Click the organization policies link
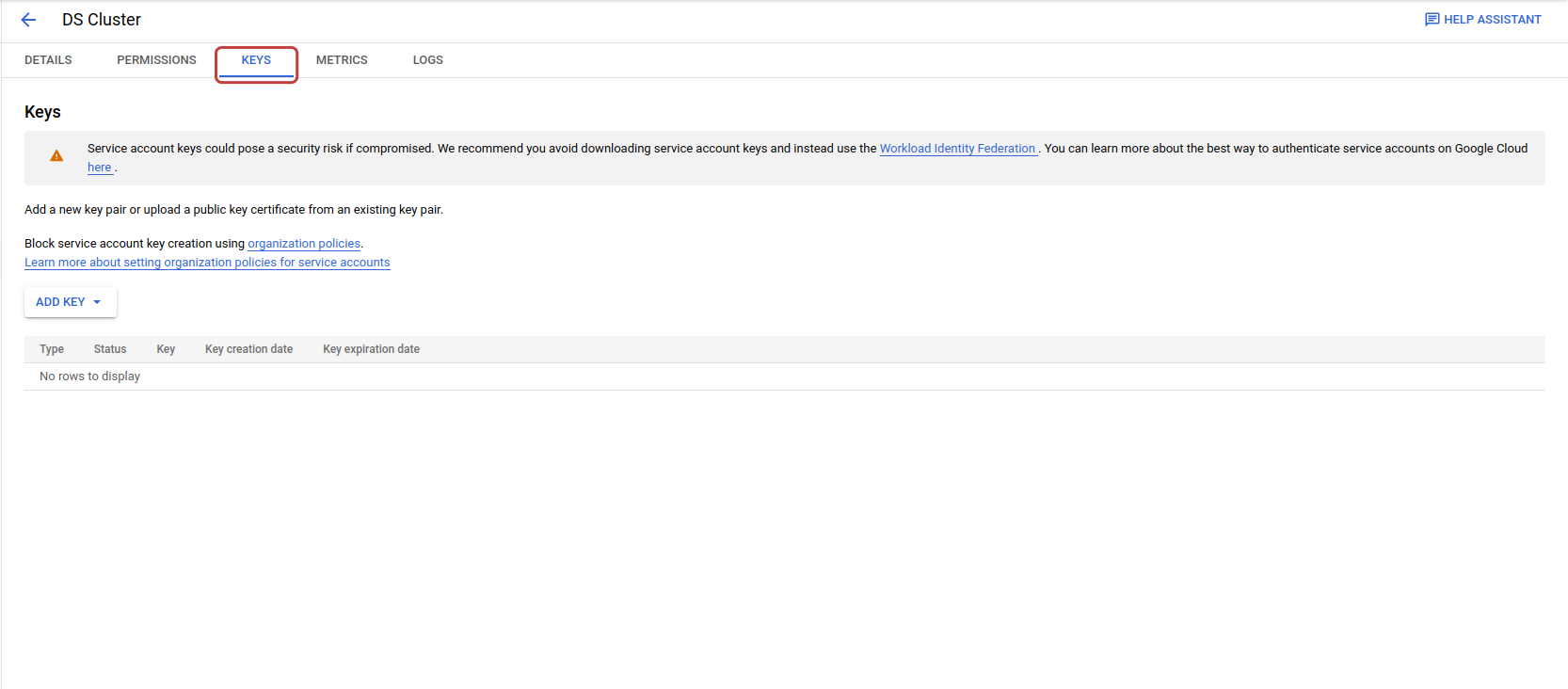Image resolution: width=1568 pixels, height=689 pixels. click(x=304, y=244)
